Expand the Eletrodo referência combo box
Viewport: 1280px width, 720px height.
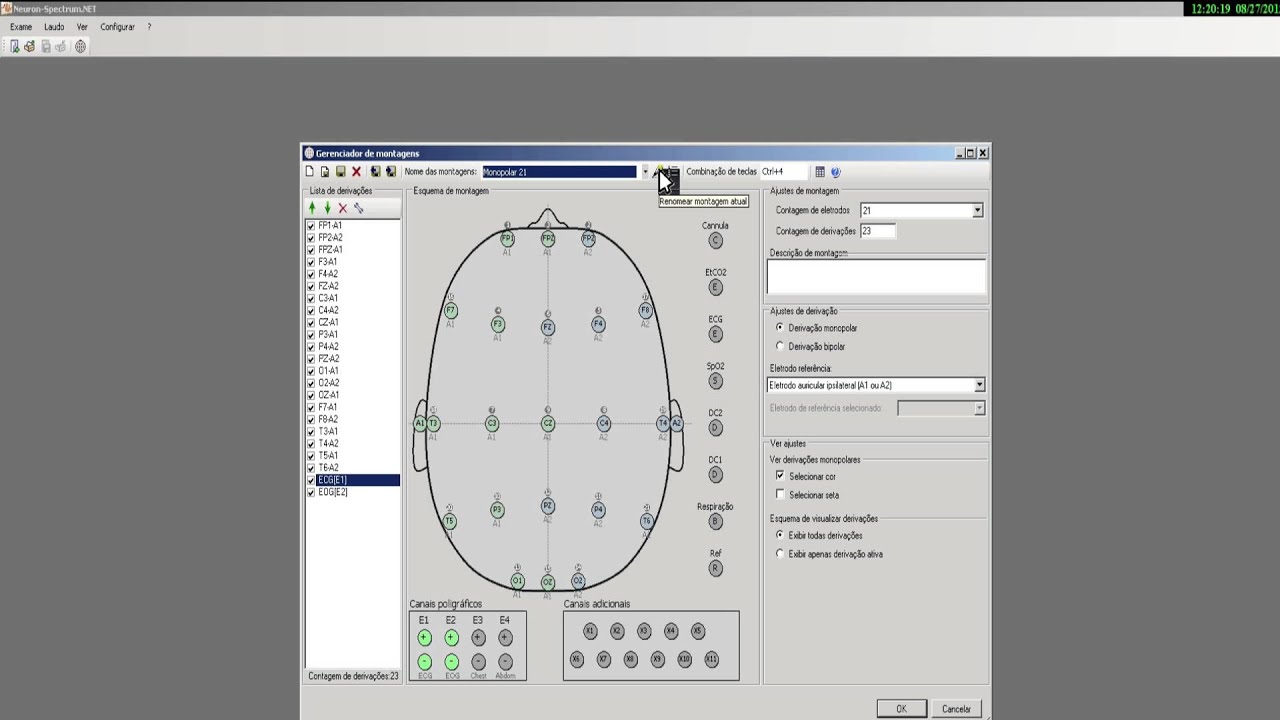pos(979,385)
